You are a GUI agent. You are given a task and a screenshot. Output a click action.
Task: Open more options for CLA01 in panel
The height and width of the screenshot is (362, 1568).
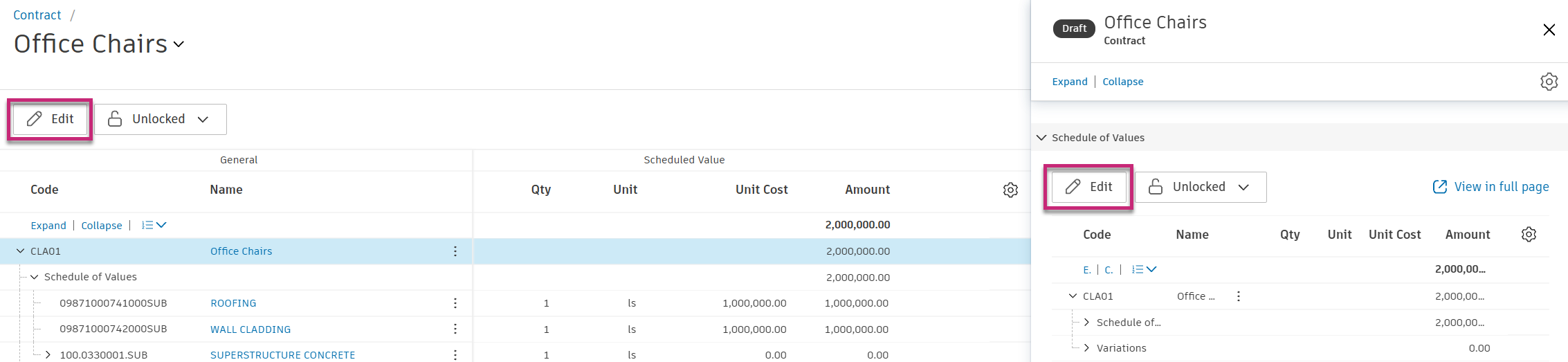tap(1239, 296)
